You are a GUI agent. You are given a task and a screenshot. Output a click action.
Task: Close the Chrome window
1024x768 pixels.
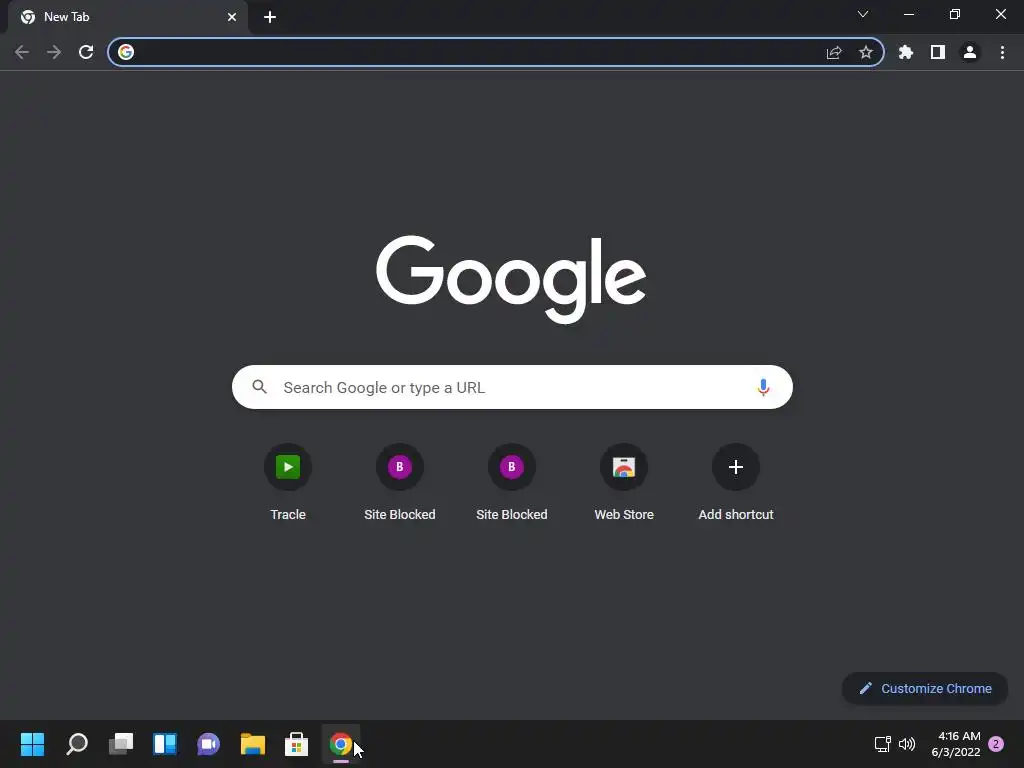click(x=1000, y=14)
